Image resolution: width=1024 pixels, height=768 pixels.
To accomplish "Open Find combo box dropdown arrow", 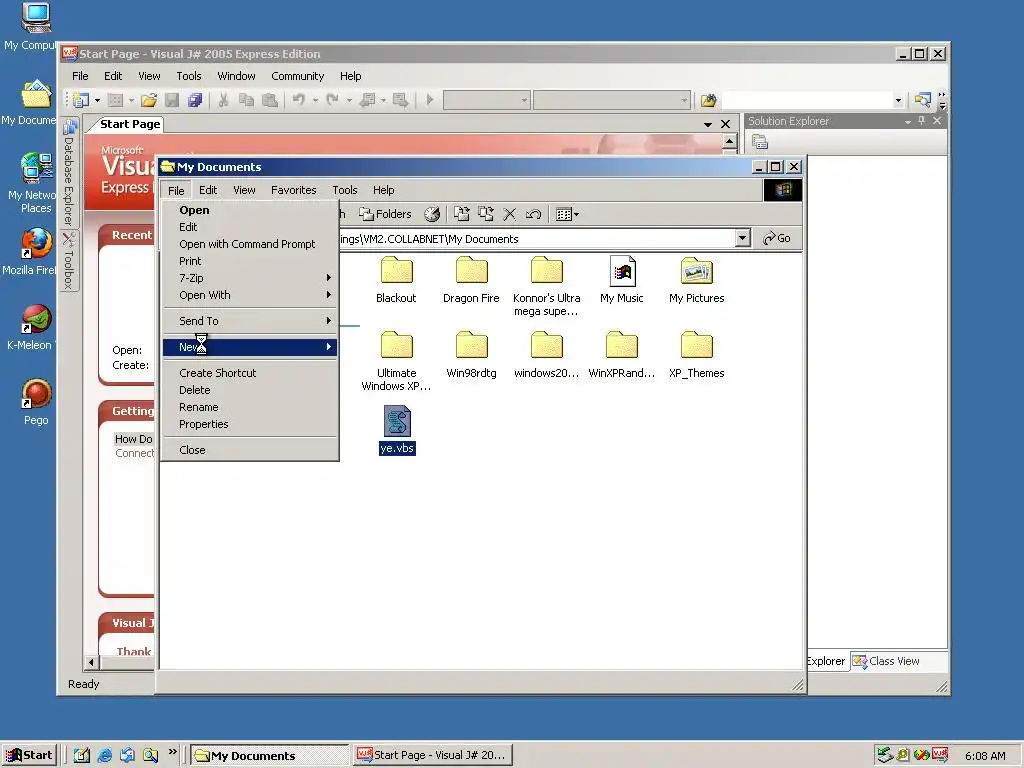I will 898,100.
